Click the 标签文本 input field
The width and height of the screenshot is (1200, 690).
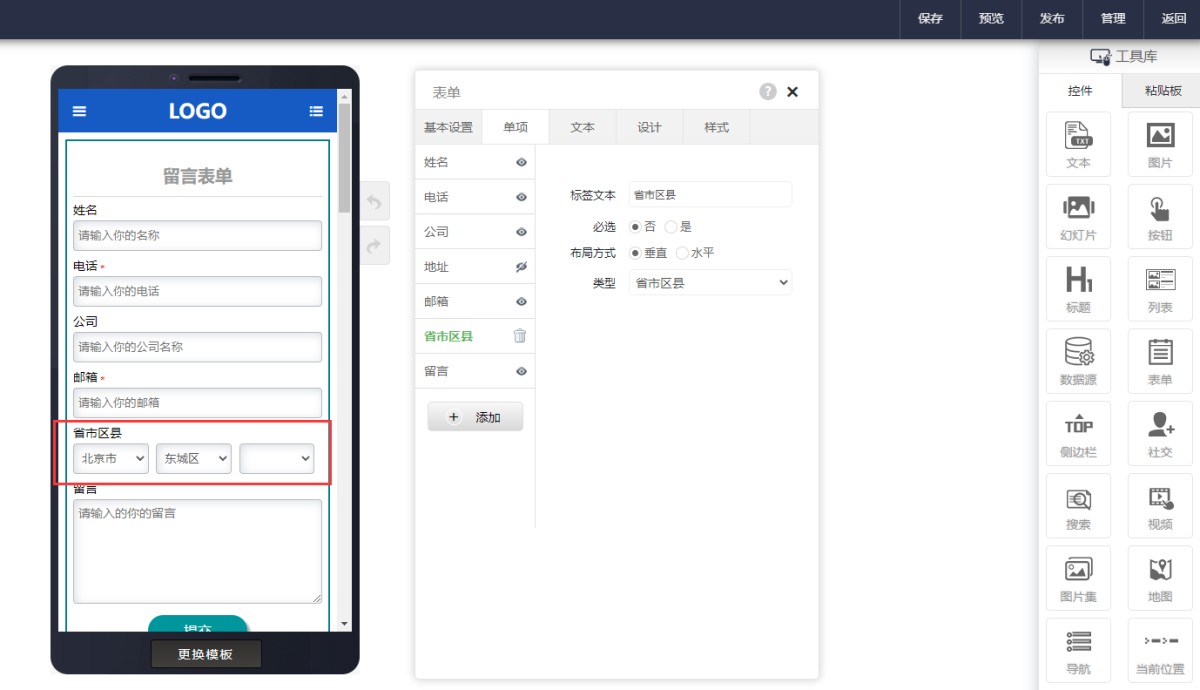(x=710, y=195)
